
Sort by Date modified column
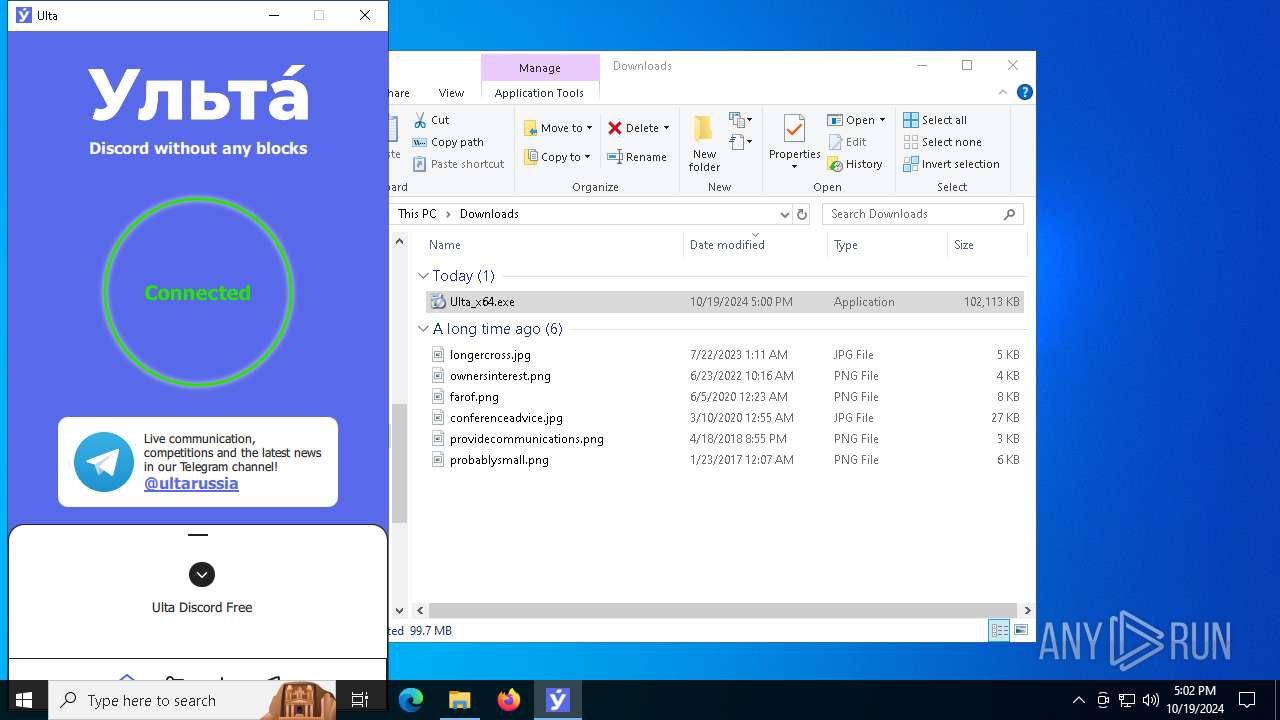tap(755, 245)
